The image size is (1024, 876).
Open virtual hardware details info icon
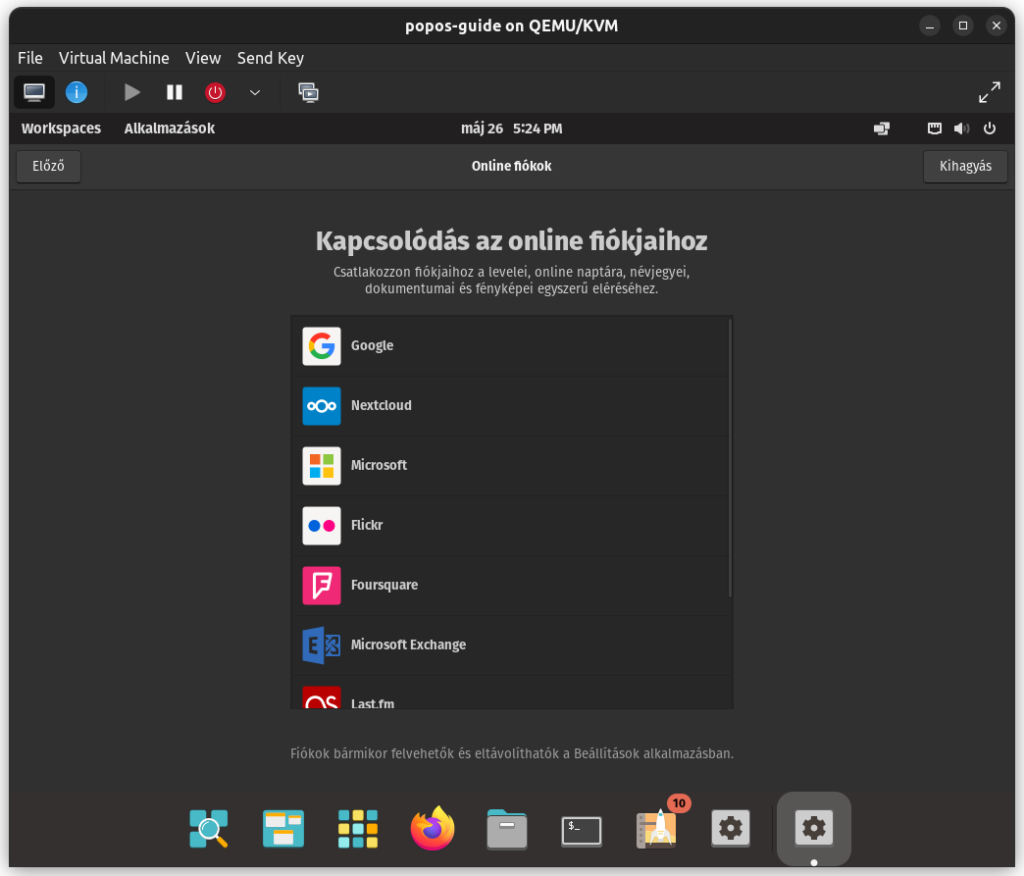pyautogui.click(x=76, y=92)
